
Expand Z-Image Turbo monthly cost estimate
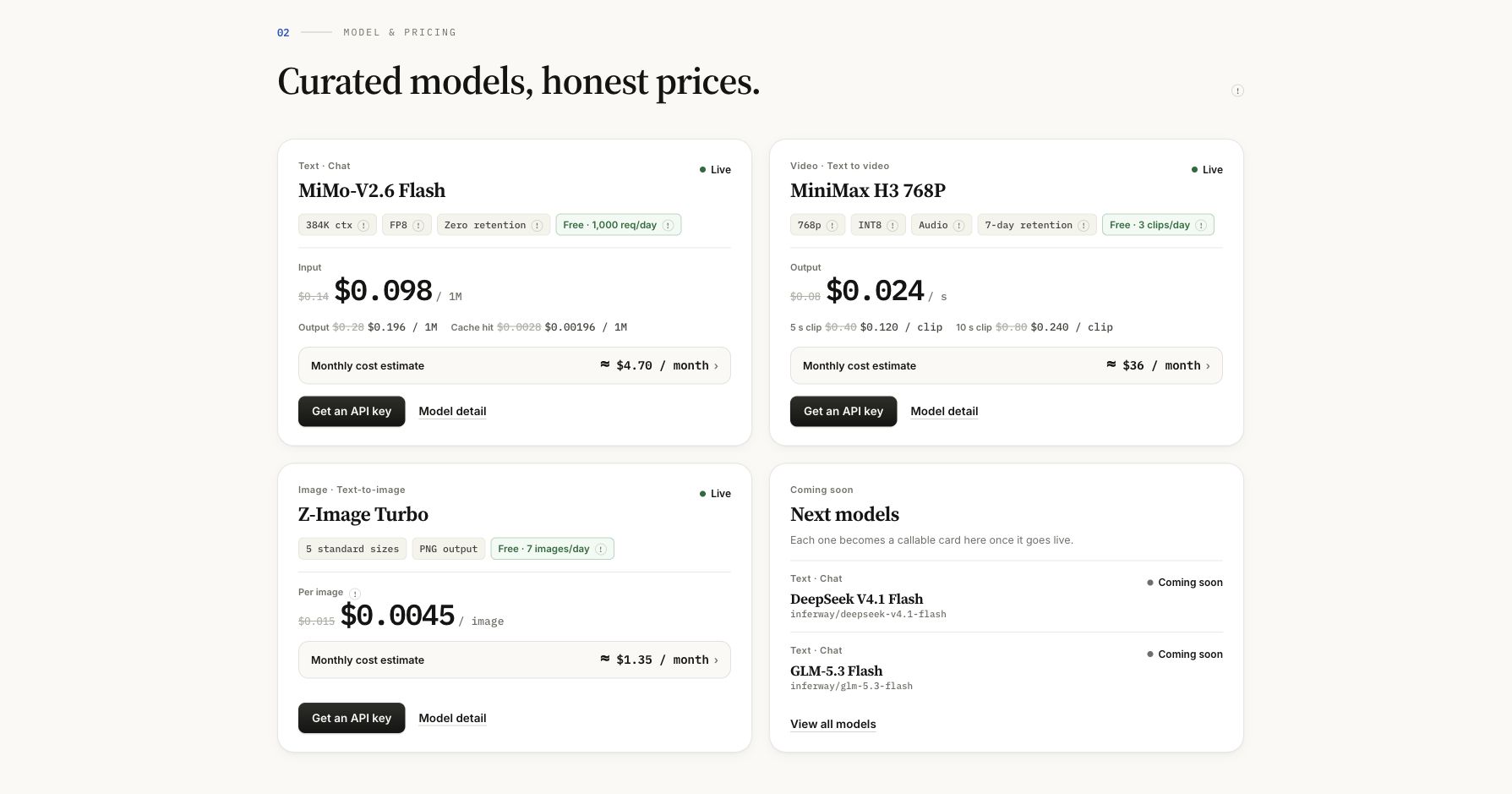click(514, 660)
